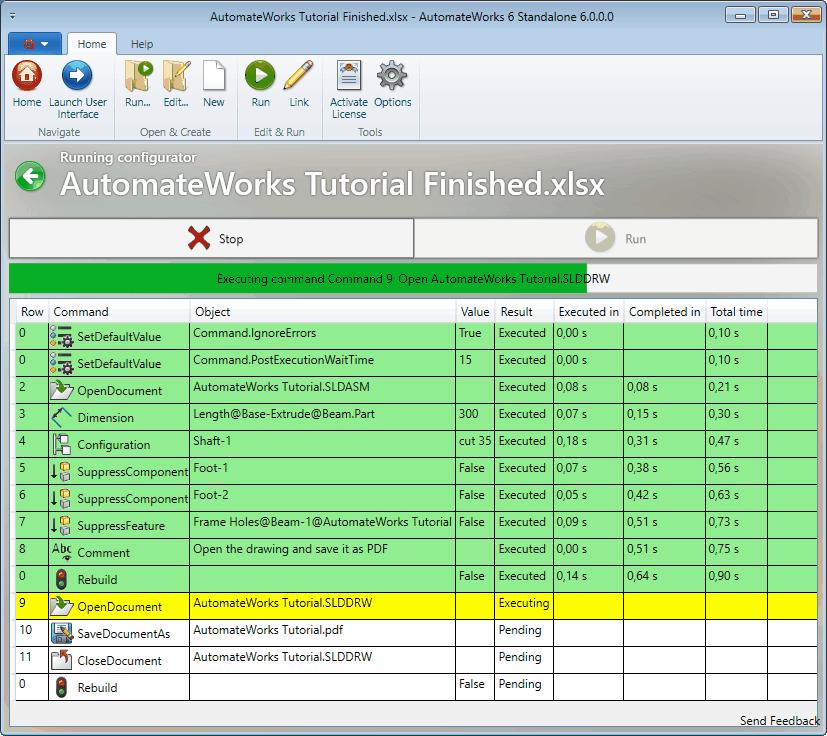The height and width of the screenshot is (736, 827).
Task: Click OpenDocument icon in executing row 9
Action: coord(61,606)
